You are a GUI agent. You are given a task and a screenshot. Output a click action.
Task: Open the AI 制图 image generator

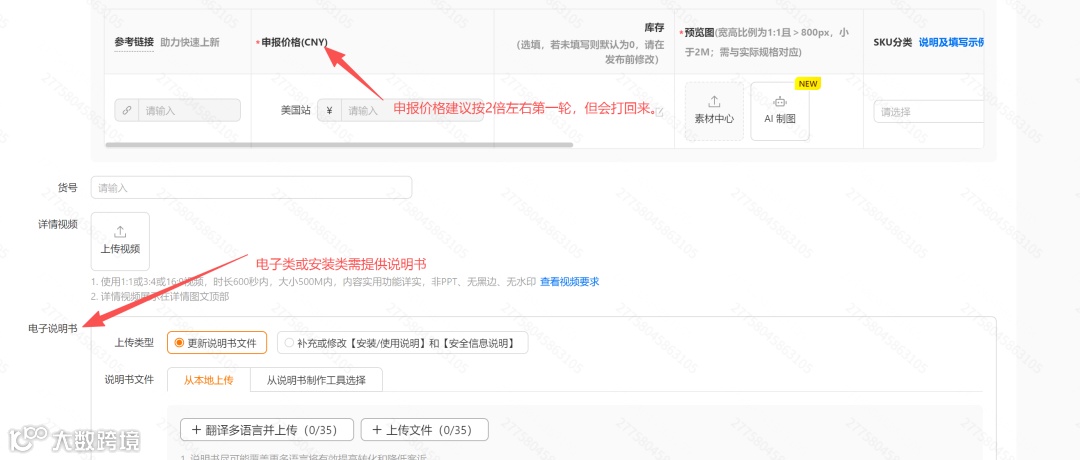coord(780,111)
